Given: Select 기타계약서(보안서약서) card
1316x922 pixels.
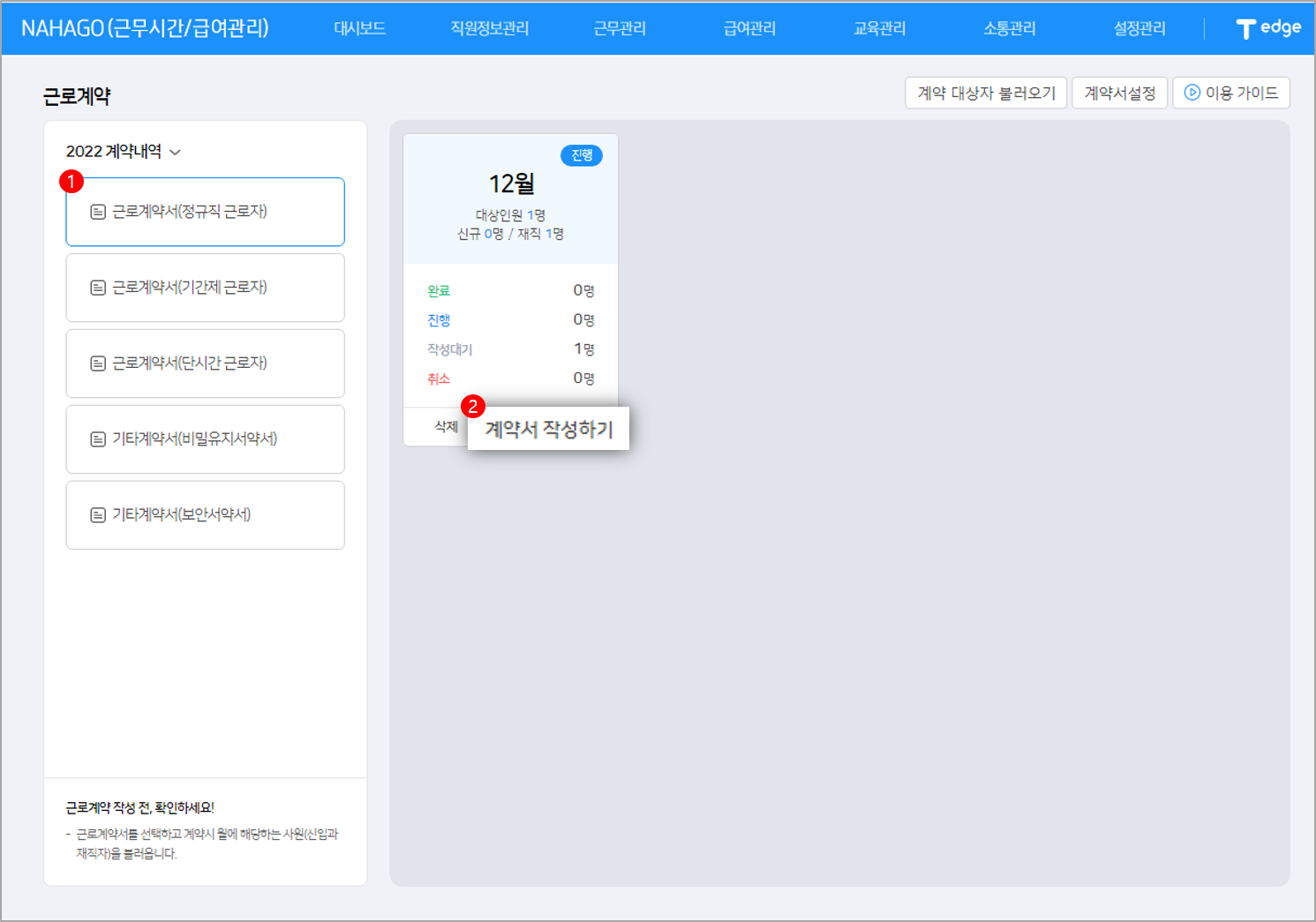Looking at the screenshot, I should (x=205, y=515).
